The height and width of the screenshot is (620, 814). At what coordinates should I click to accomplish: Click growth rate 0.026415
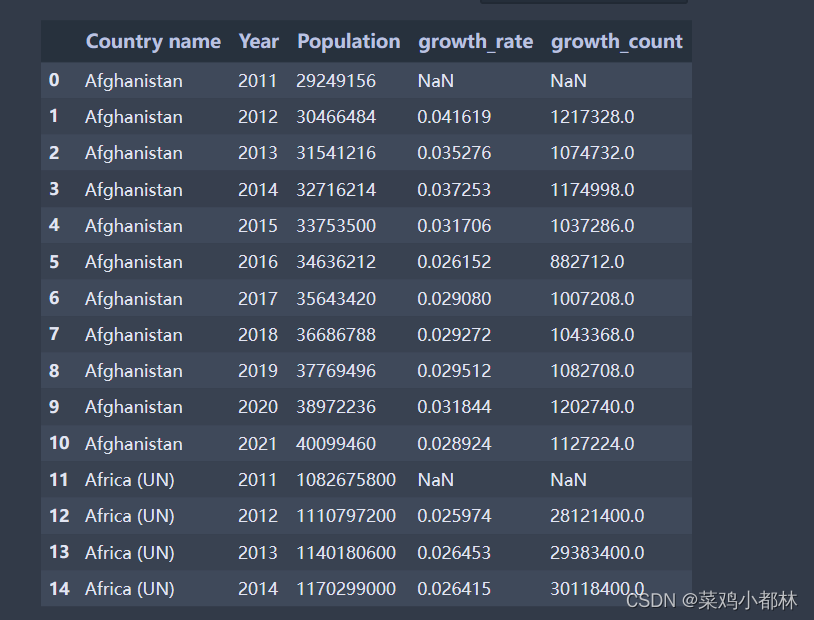(x=454, y=589)
